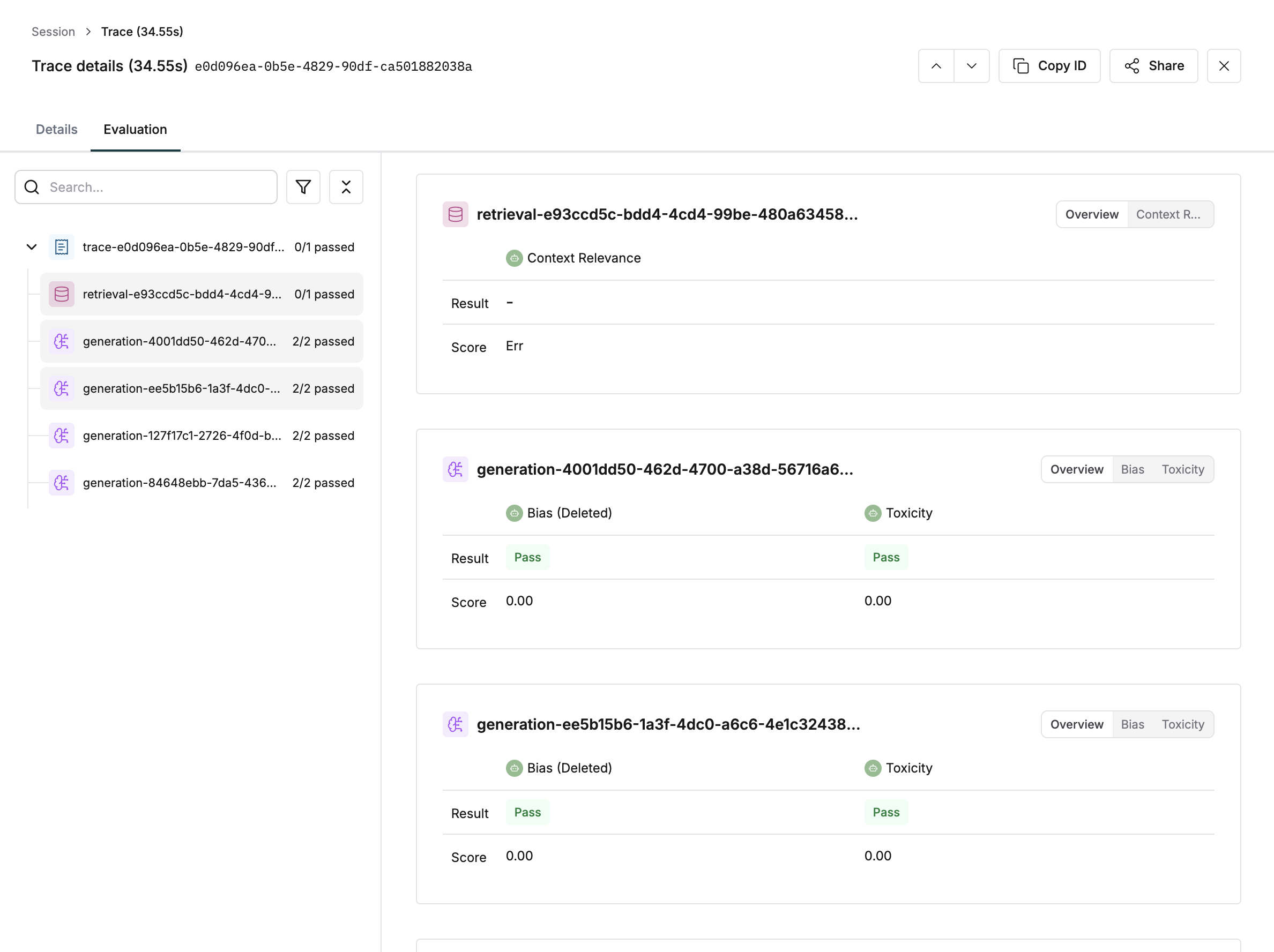
Task: Click Bias (Deleted) icon in generation-4001dd50 card
Action: [x=515, y=513]
